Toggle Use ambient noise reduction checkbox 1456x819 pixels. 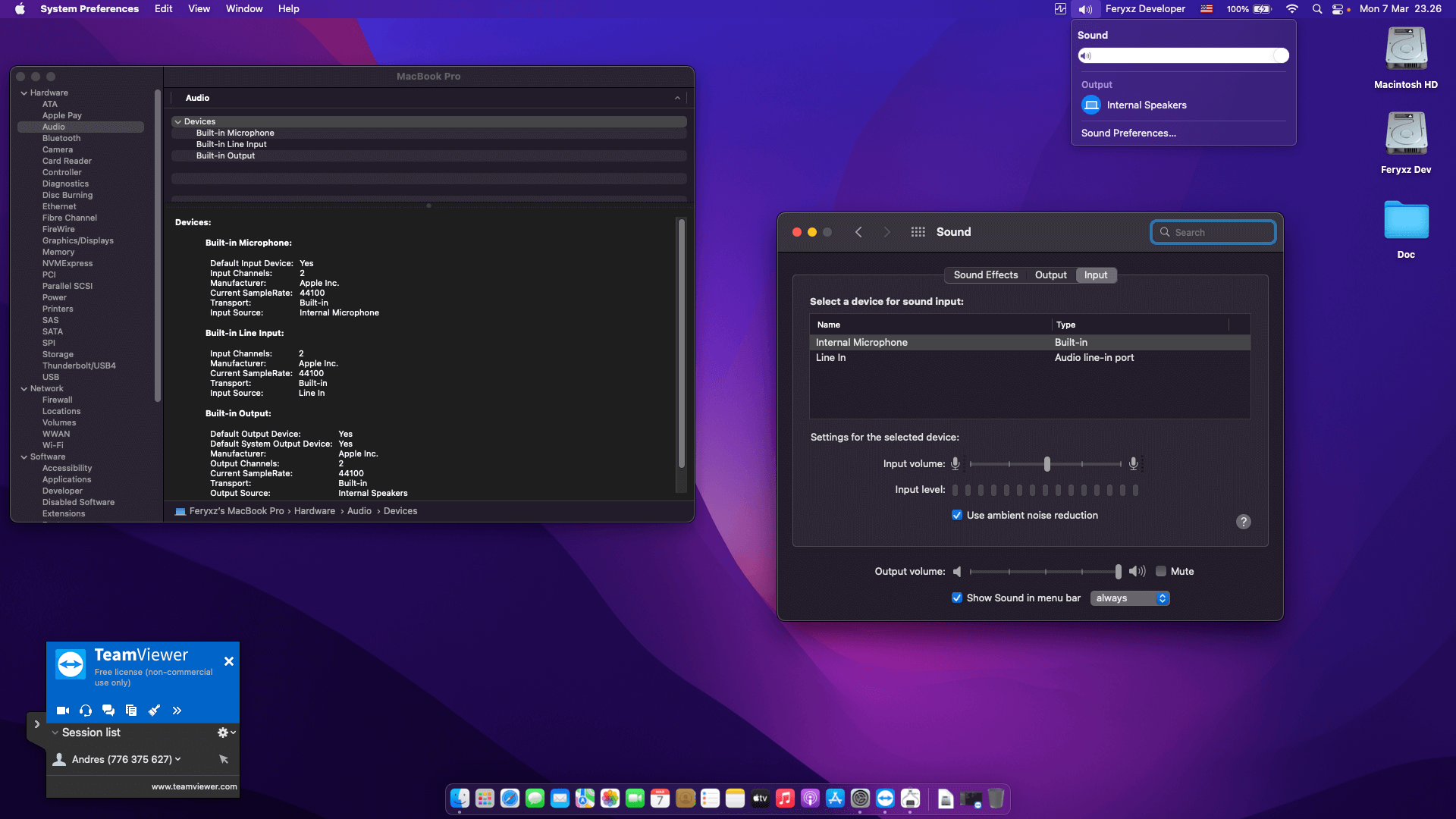coord(957,516)
